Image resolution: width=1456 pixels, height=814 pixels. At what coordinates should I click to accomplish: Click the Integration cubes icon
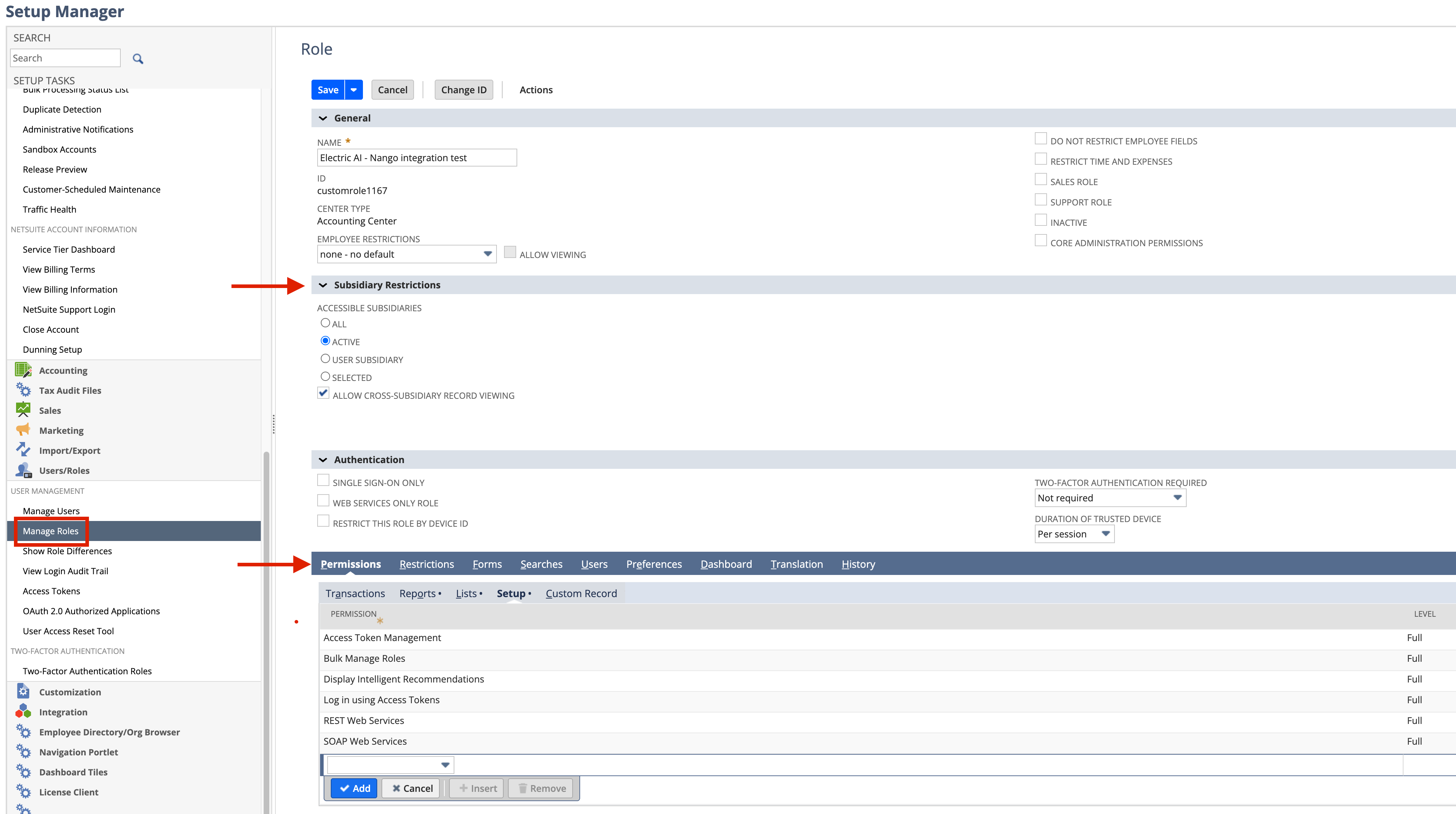tap(23, 712)
